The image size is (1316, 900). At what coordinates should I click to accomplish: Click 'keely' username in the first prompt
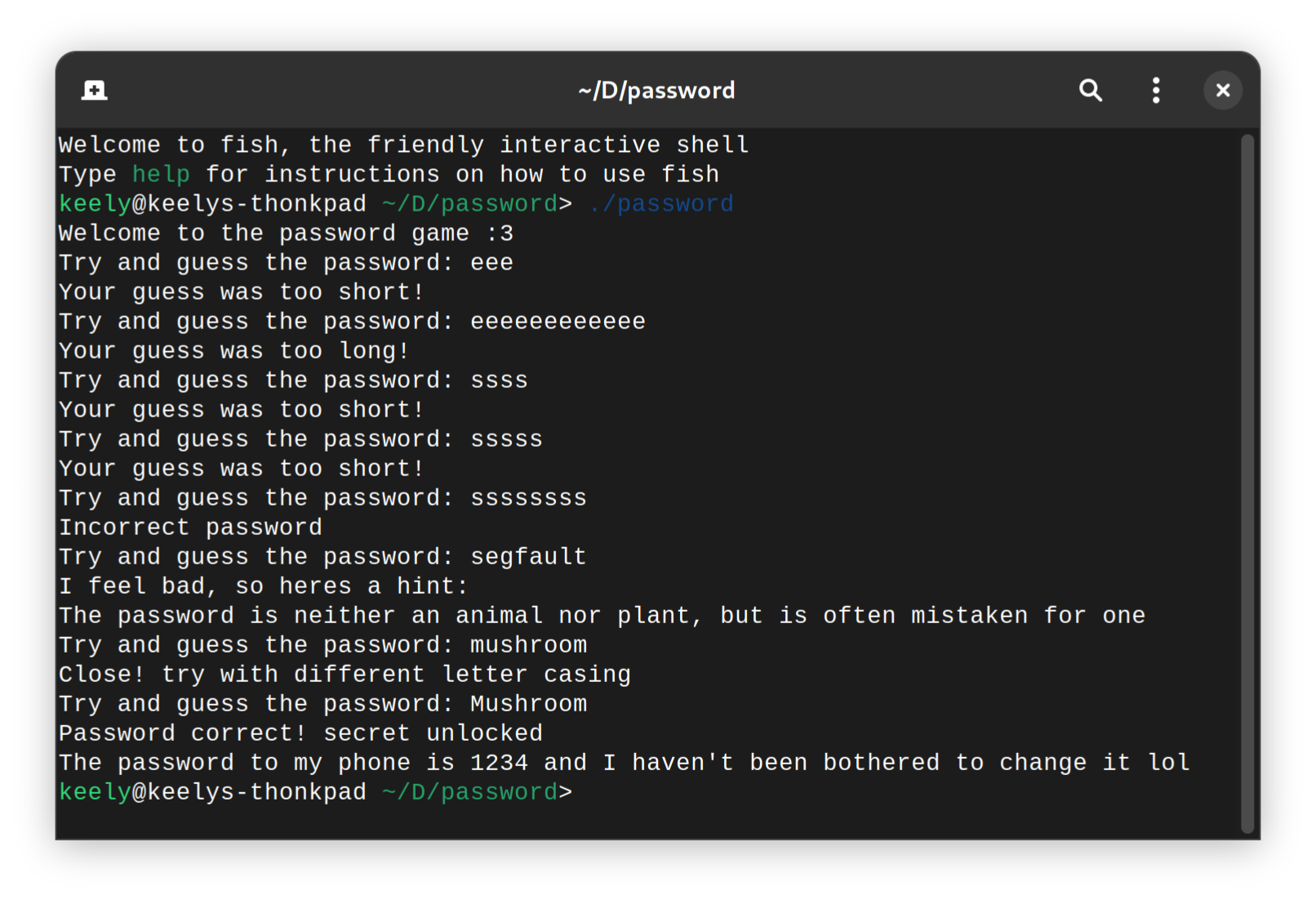(95, 204)
